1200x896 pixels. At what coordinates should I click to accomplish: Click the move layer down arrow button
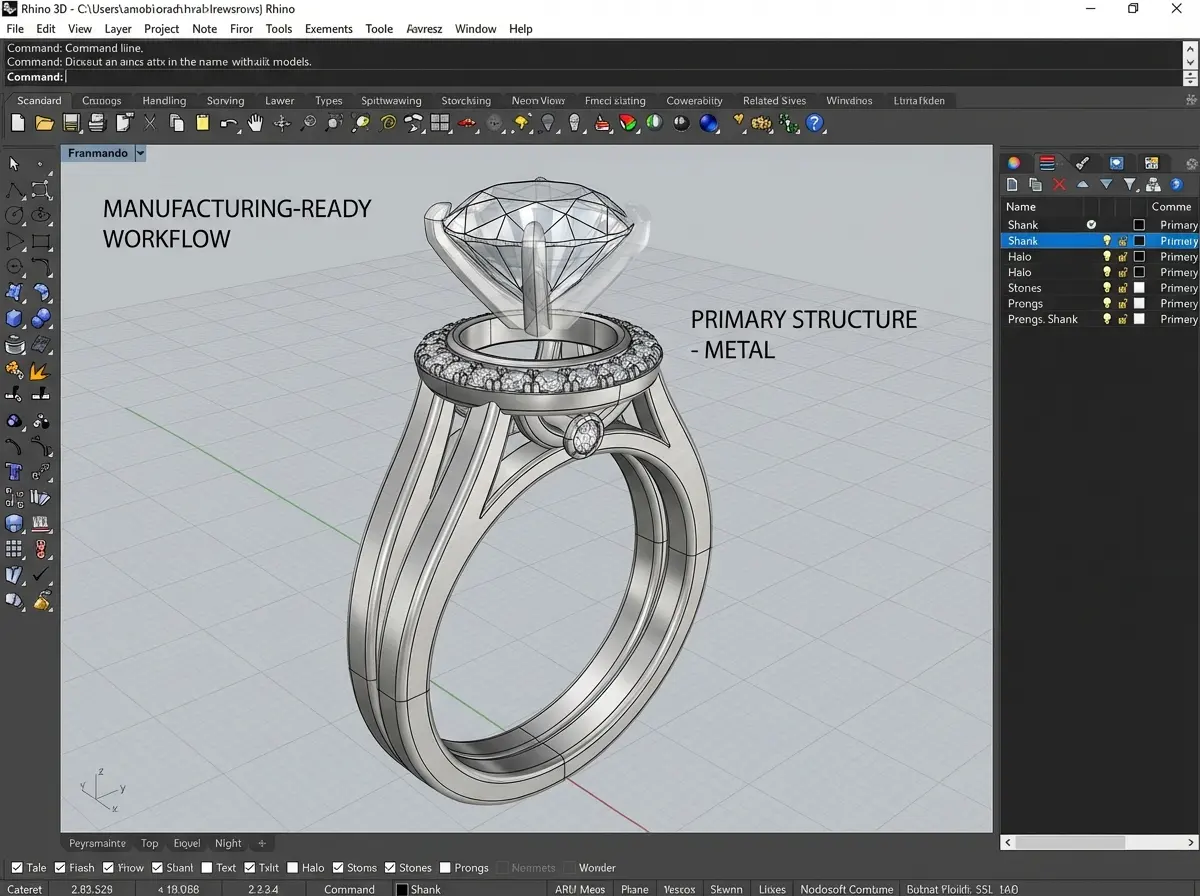[1106, 184]
